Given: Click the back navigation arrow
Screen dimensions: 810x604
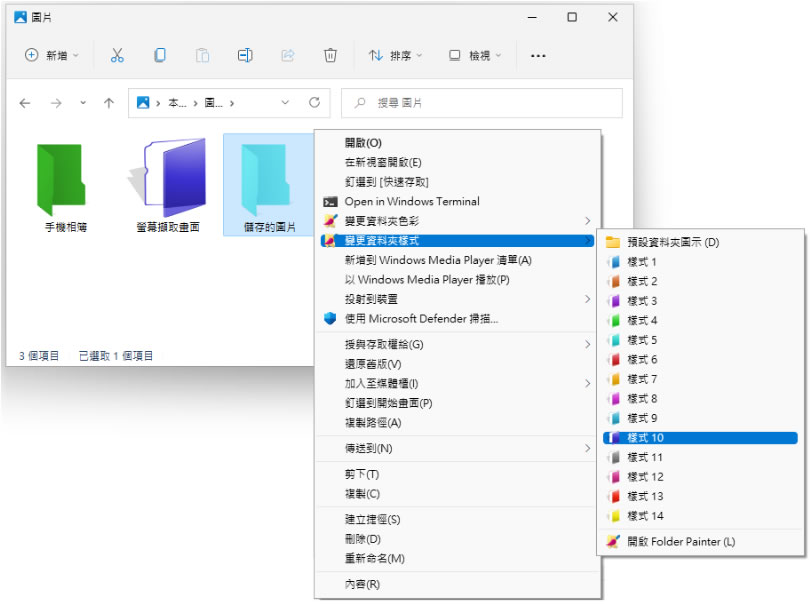Looking at the screenshot, I should 26,102.
